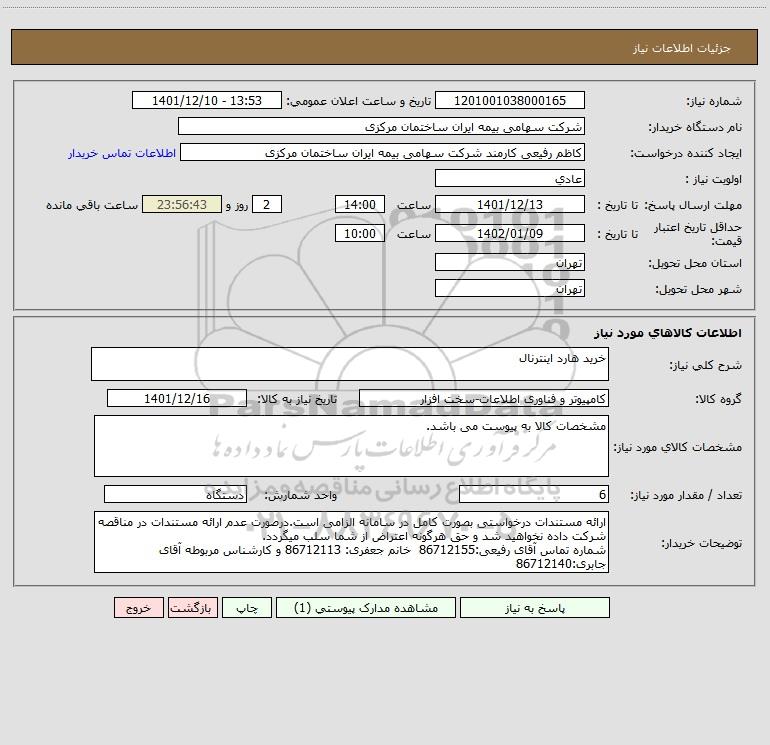Click the گروه کالا label

(x=718, y=399)
